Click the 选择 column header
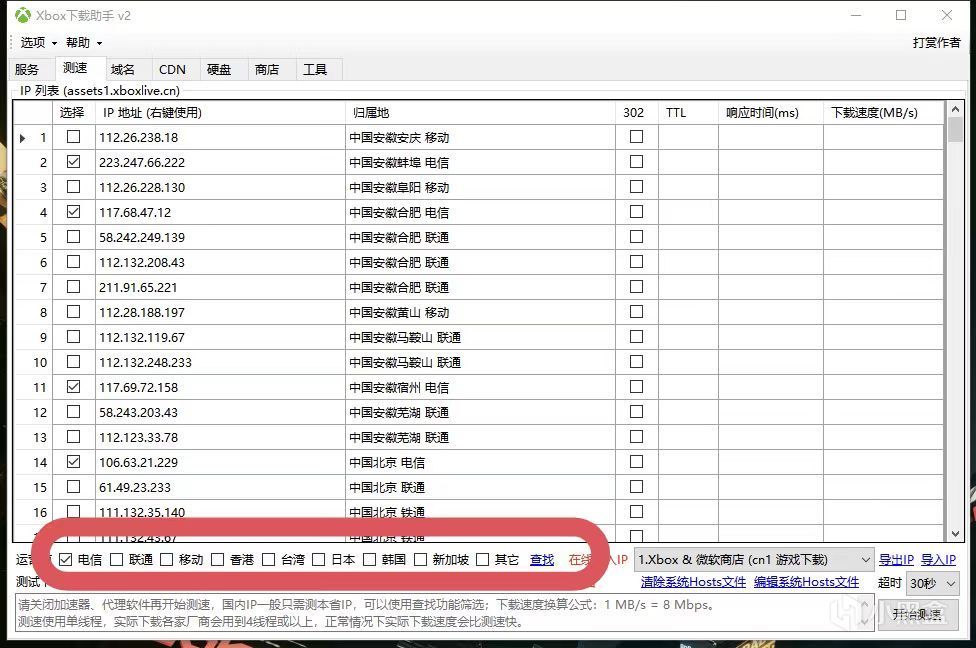The width and height of the screenshot is (976, 648). coord(73,113)
